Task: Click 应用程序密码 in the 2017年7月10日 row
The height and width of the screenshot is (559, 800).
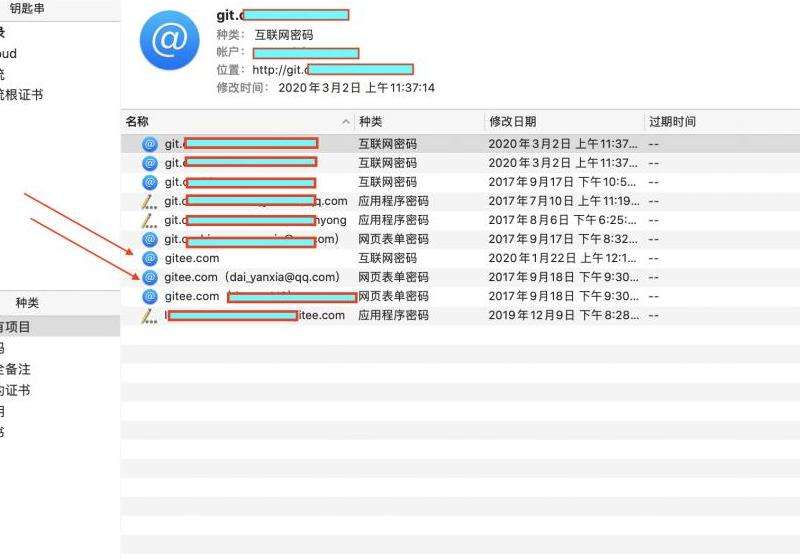Action: click(393, 201)
